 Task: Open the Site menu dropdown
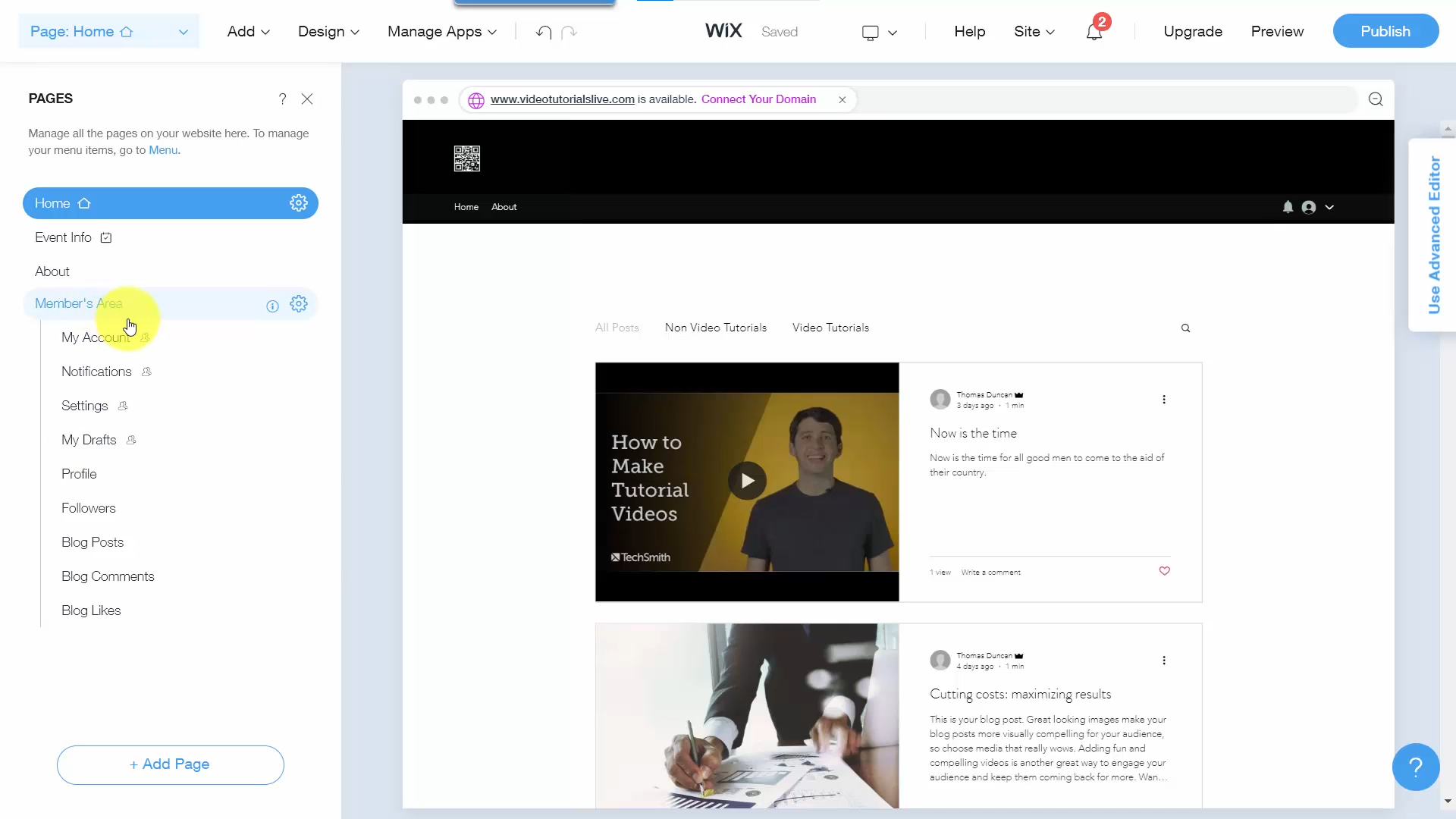[x=1034, y=32]
